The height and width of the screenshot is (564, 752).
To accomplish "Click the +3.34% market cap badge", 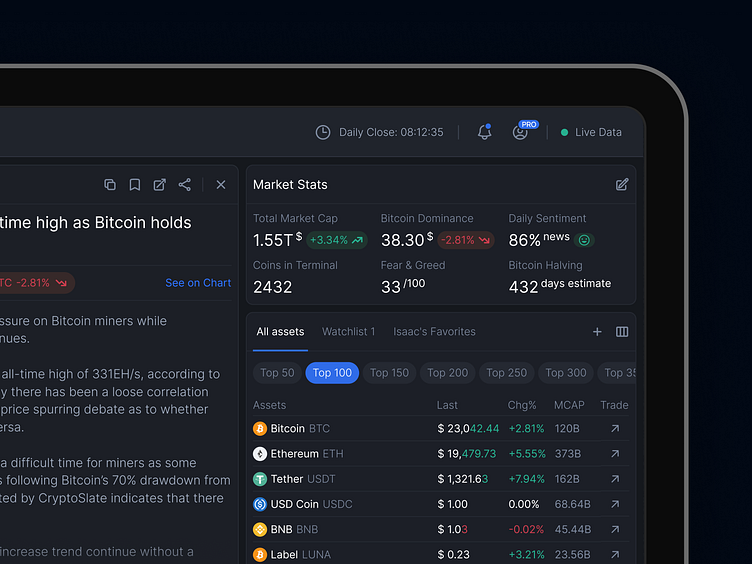I will coord(337,240).
